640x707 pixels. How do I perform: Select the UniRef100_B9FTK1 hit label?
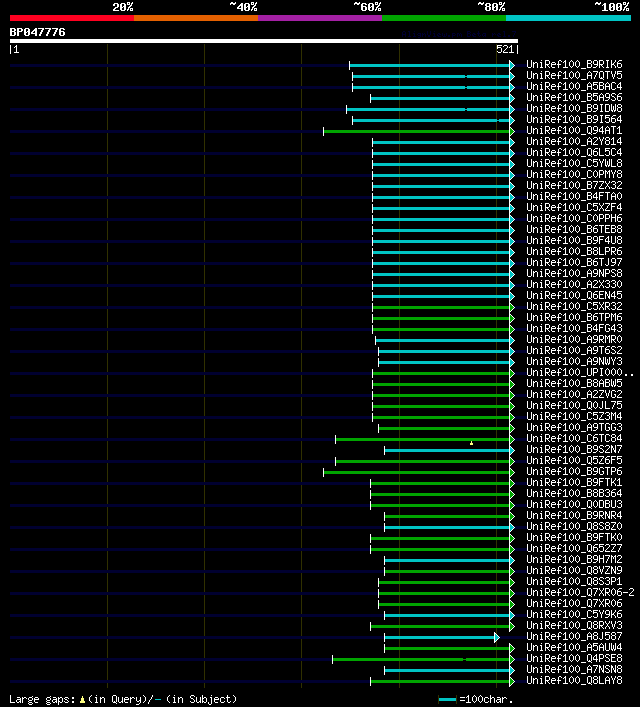click(x=574, y=482)
